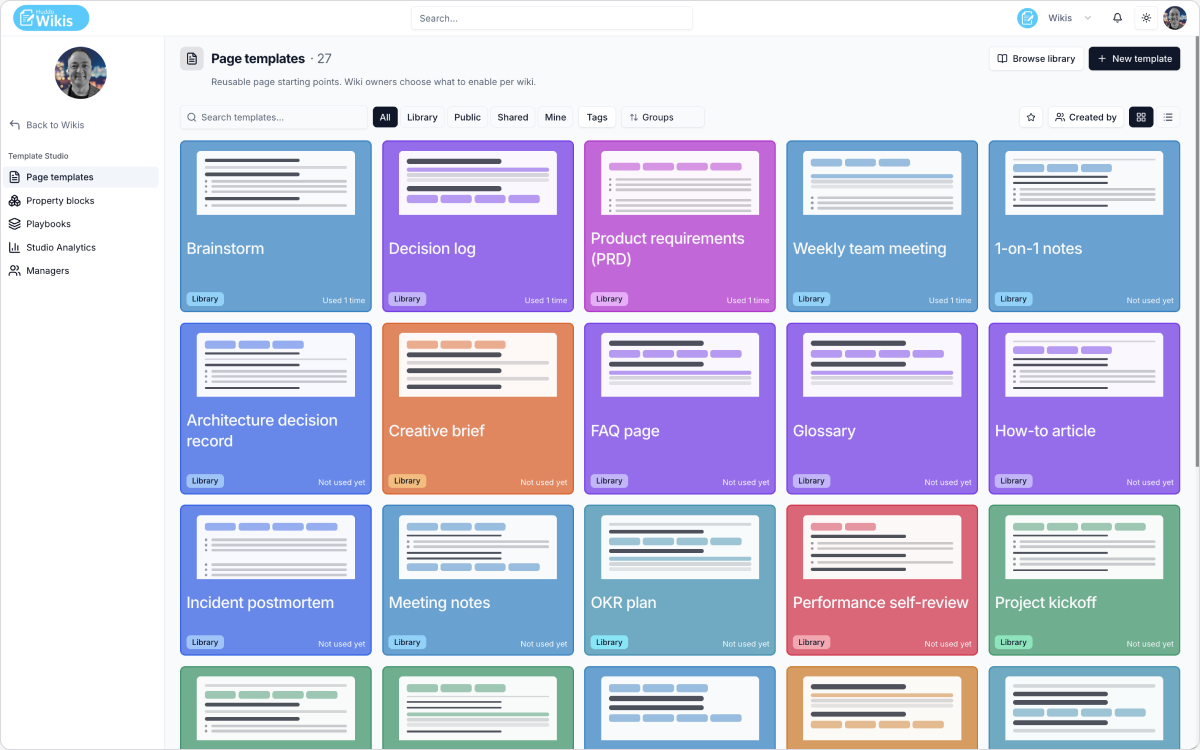
Task: Select the All filter
Action: click(385, 117)
